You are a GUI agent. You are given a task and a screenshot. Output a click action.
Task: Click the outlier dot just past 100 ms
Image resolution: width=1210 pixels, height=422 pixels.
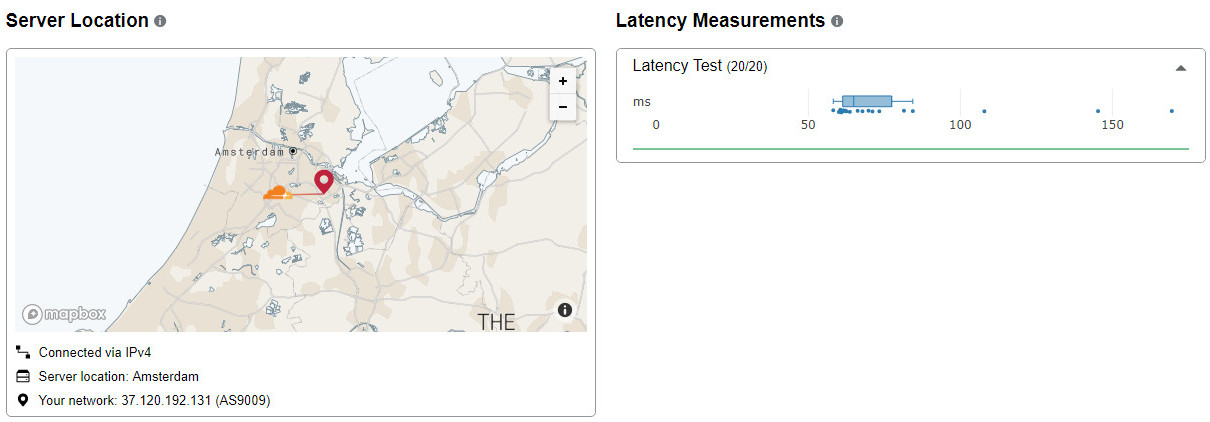[x=984, y=111]
